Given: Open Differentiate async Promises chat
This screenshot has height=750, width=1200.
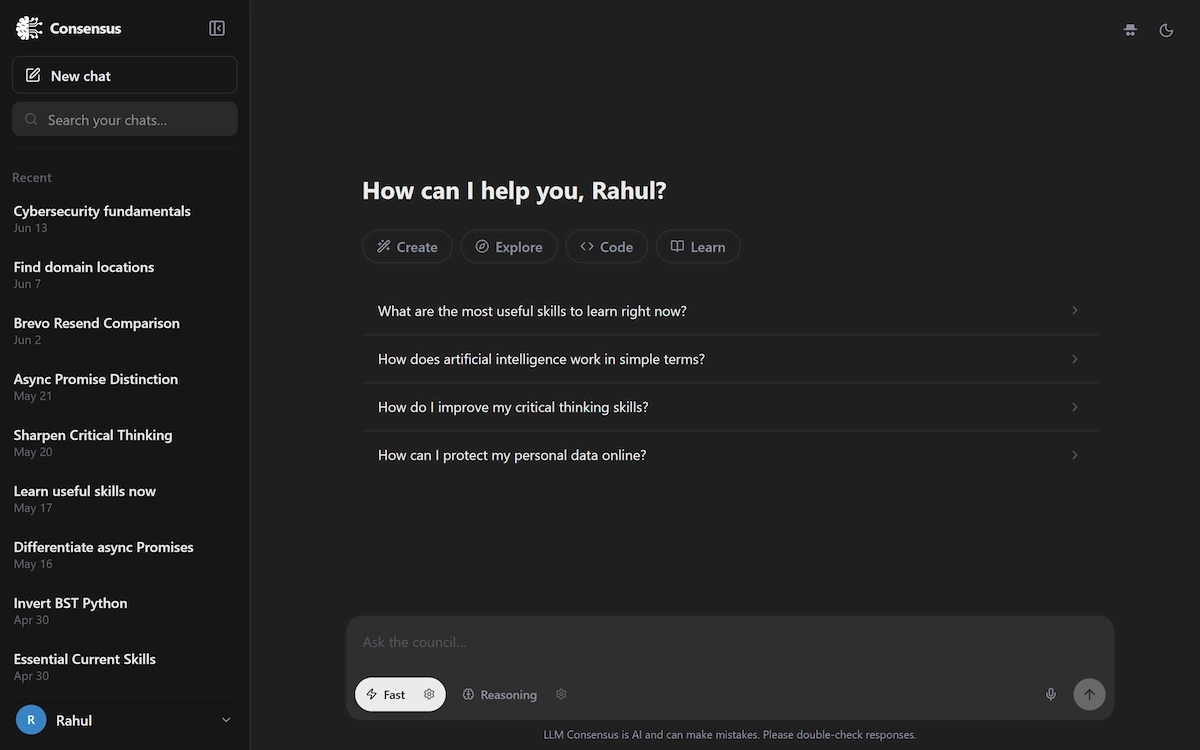Looking at the screenshot, I should click(125, 554).
